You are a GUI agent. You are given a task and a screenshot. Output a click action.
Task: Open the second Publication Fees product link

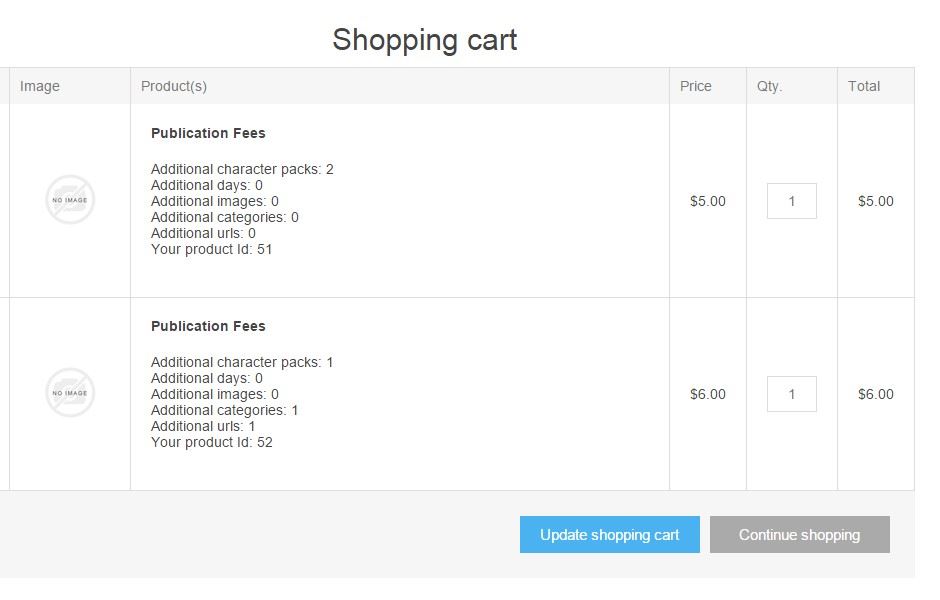point(208,326)
